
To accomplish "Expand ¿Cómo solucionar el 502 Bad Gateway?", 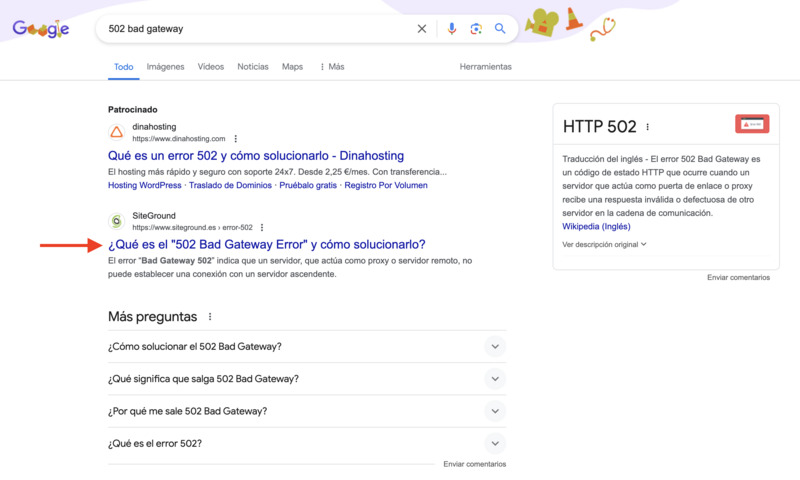I will (307, 346).
